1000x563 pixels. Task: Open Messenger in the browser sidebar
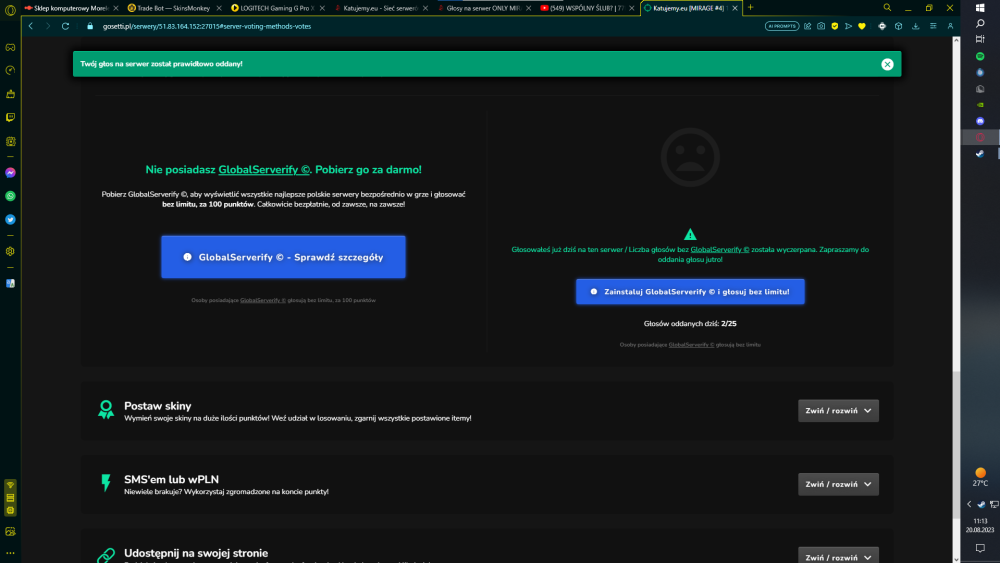point(10,173)
